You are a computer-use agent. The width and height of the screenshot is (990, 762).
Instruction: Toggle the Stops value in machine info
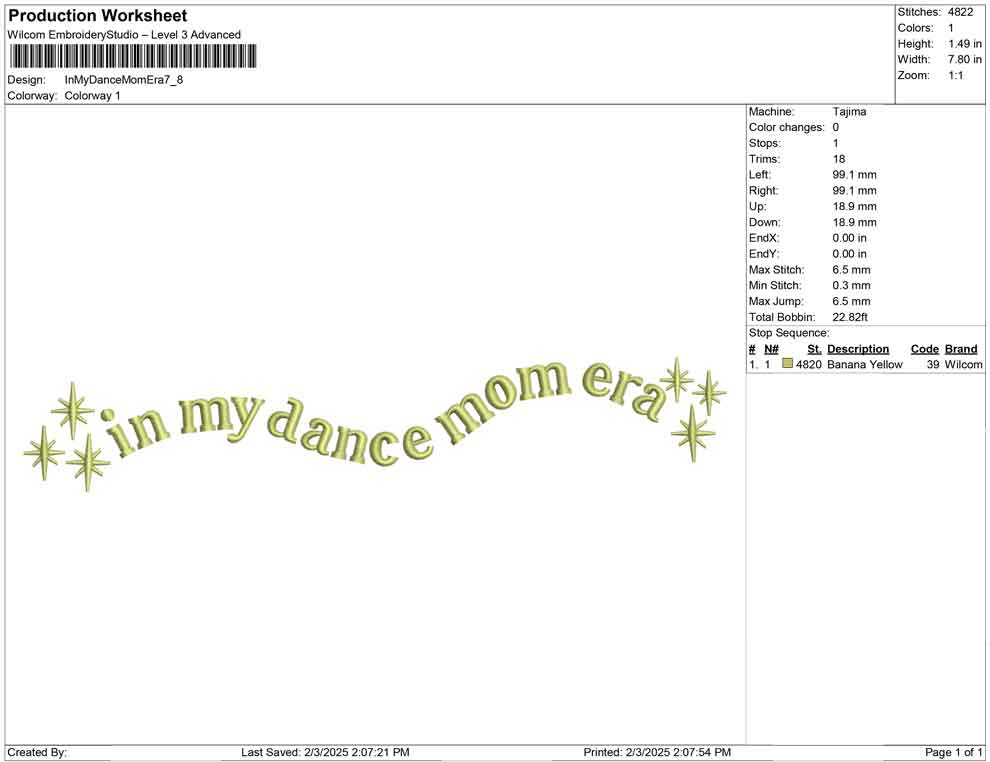(835, 143)
